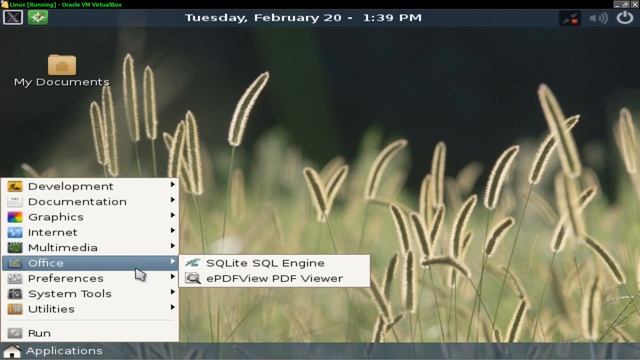Open the Preferences menu category

point(90,278)
